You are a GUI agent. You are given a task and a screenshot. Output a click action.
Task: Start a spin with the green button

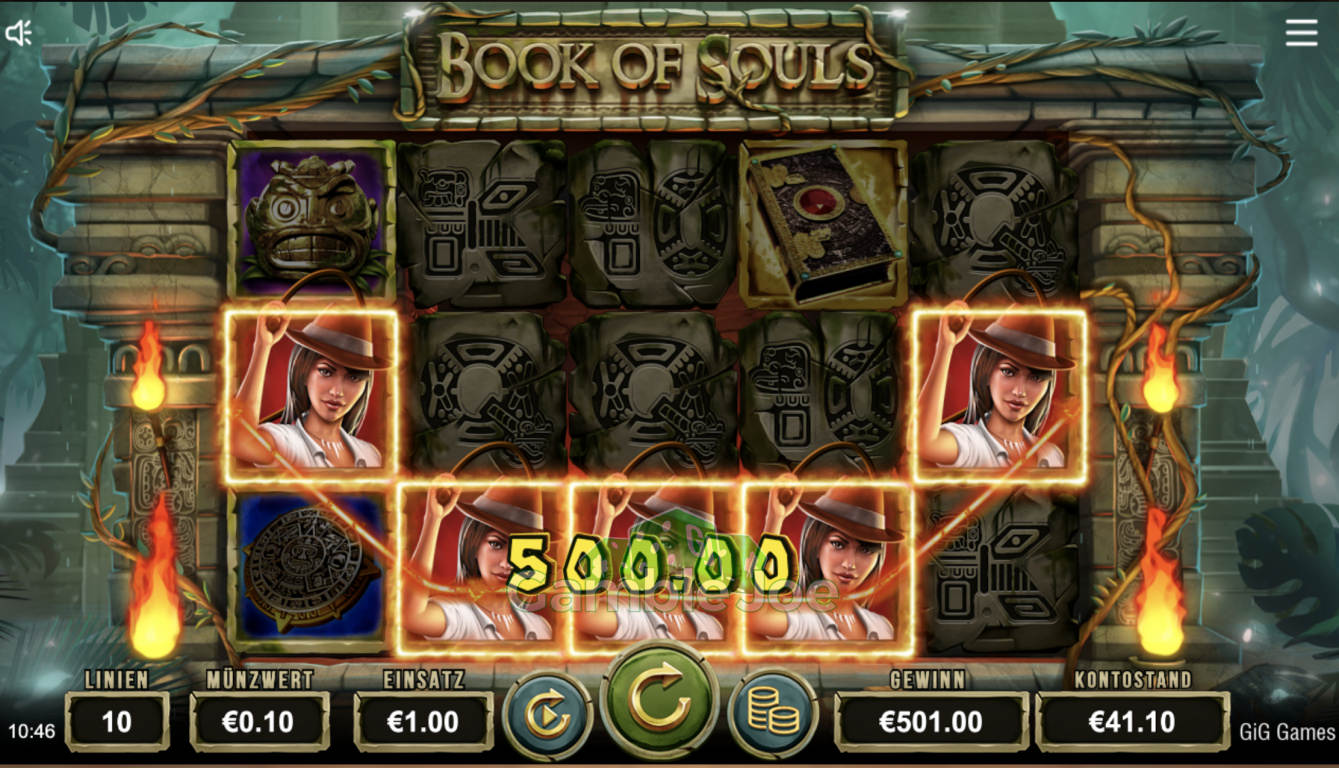click(x=659, y=702)
